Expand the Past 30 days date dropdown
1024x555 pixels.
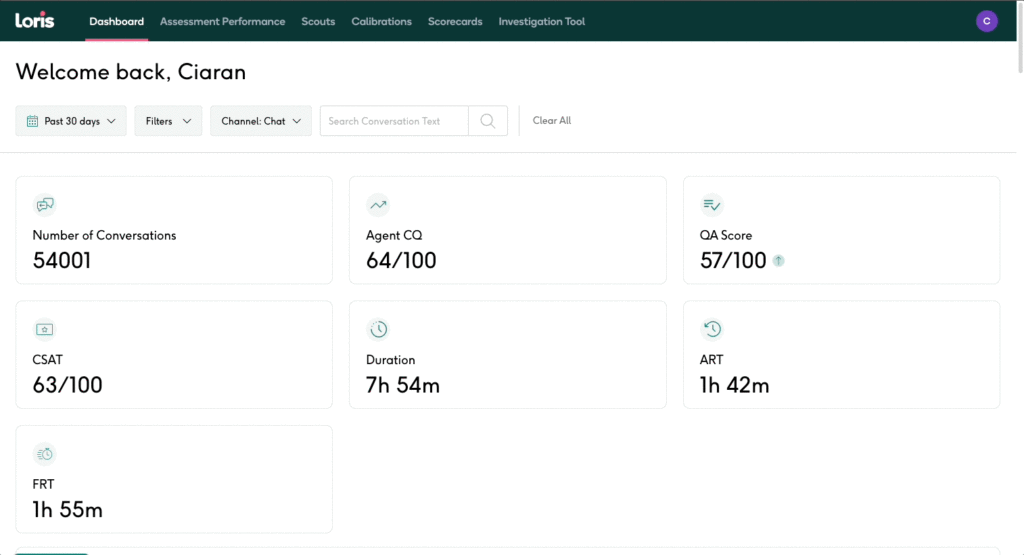71,121
